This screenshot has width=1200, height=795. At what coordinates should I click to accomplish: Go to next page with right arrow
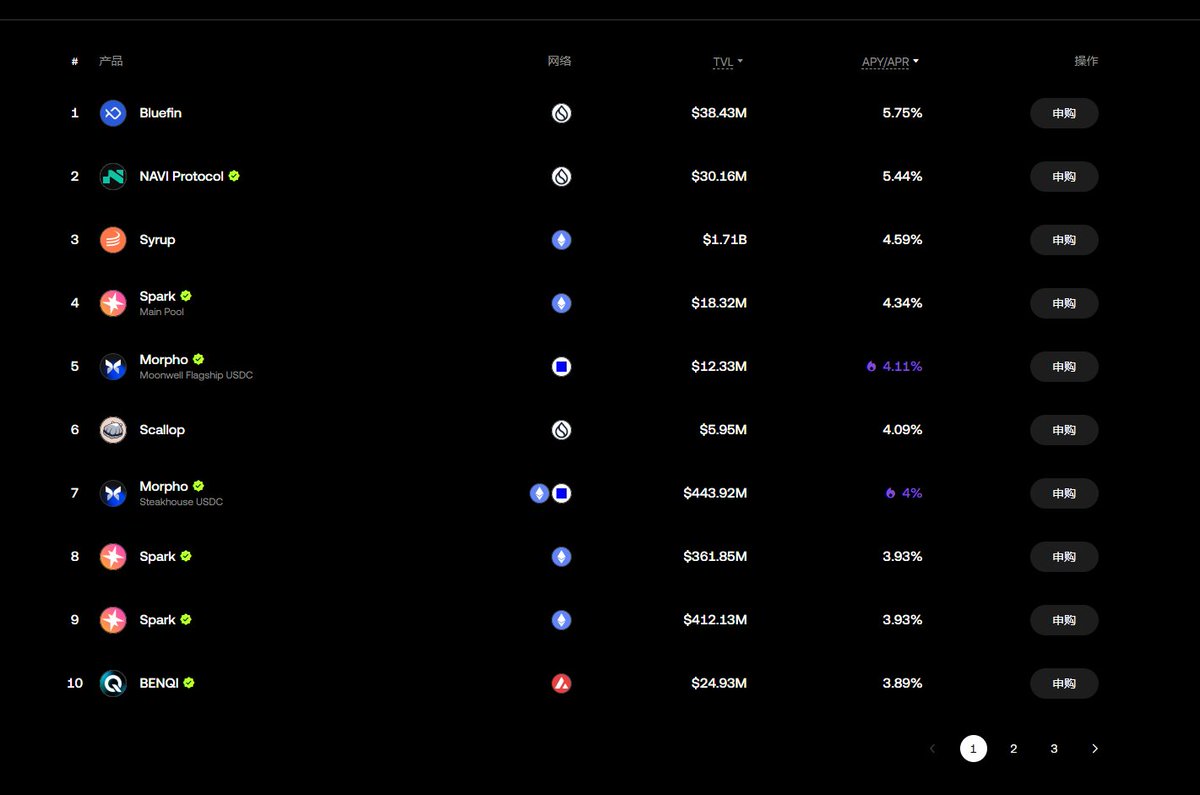[x=1094, y=748]
